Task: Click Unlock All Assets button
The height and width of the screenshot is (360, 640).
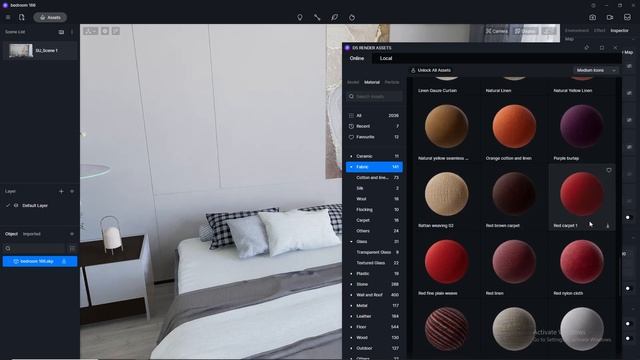Action: [x=431, y=70]
